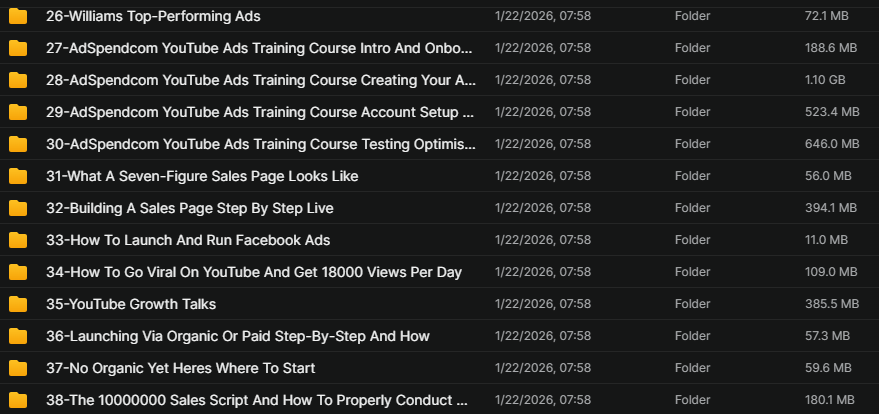Open the 29-AdSpendcom Account Setup folder

(260, 112)
